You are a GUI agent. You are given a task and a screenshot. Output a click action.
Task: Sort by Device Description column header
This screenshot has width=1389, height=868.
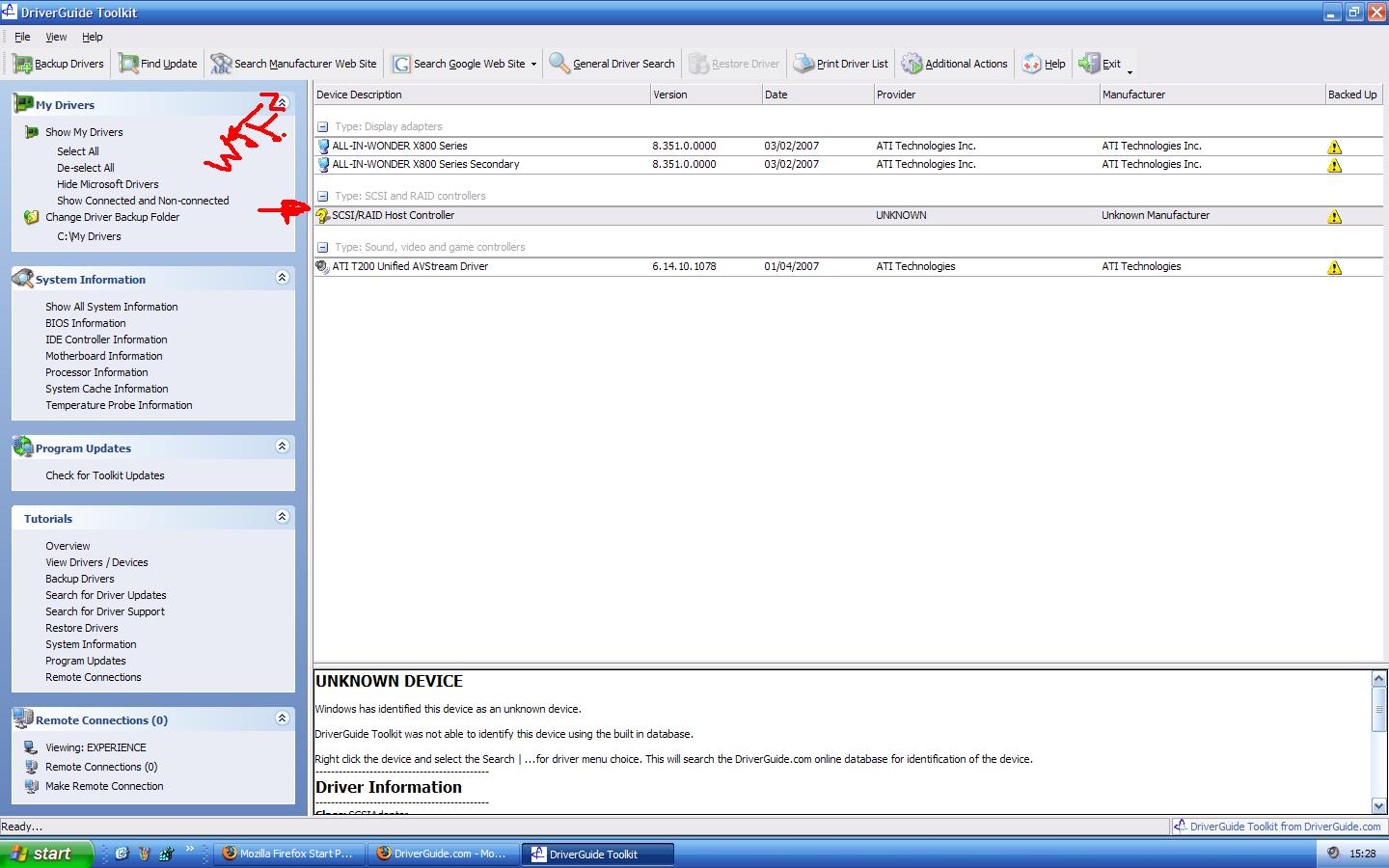[x=481, y=95]
